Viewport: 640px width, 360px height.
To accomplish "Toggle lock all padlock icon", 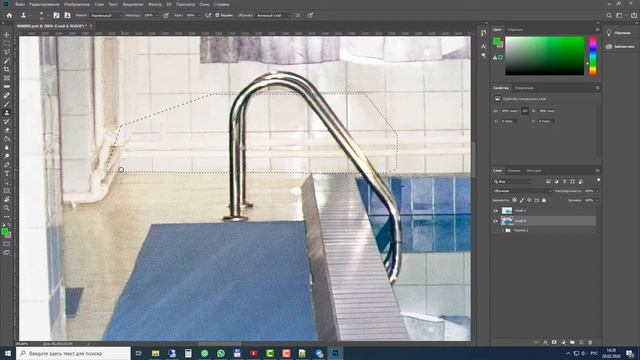I will point(544,200).
